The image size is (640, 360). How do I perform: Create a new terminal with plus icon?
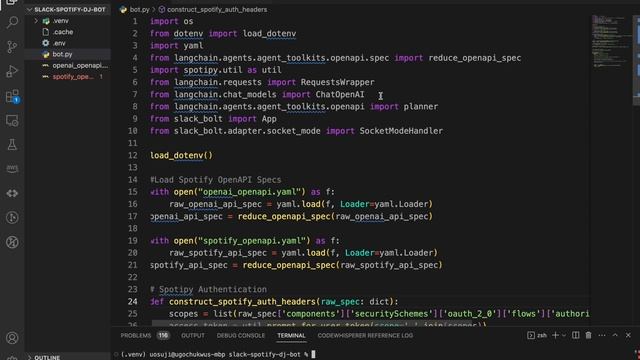[x=555, y=335]
